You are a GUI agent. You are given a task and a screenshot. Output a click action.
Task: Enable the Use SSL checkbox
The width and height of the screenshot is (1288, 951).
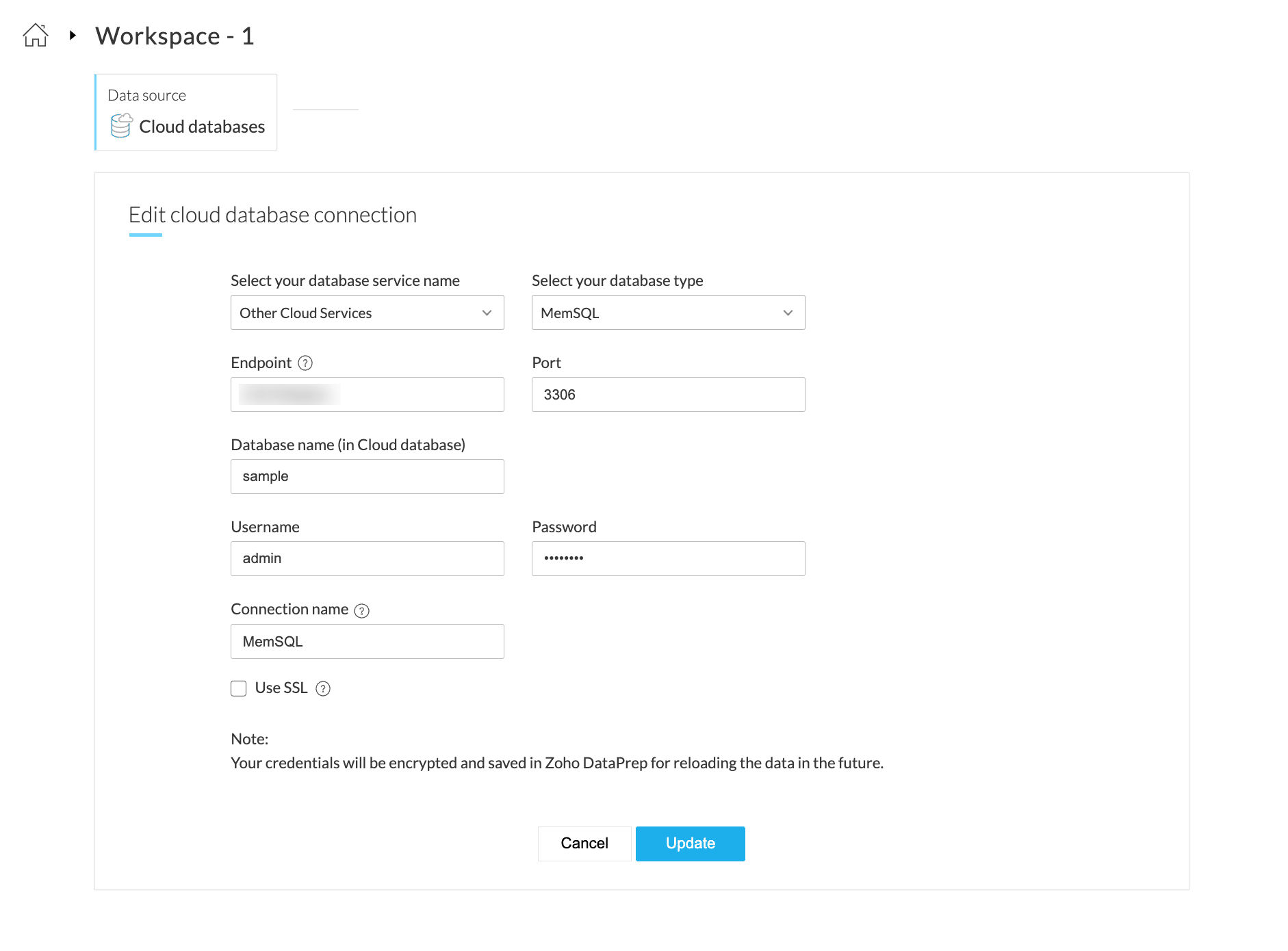pos(239,688)
